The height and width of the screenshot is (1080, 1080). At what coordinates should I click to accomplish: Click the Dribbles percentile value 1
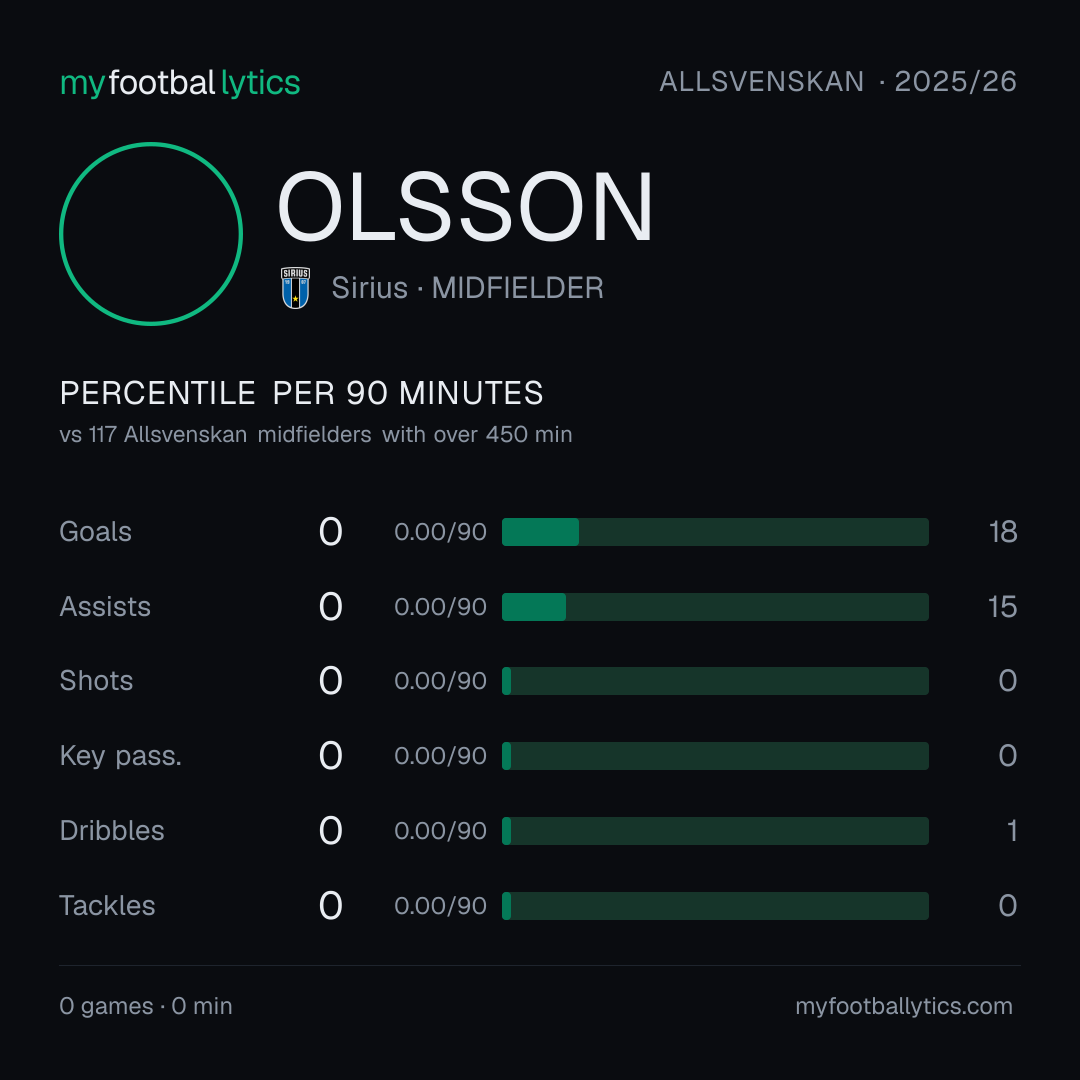tap(1012, 831)
